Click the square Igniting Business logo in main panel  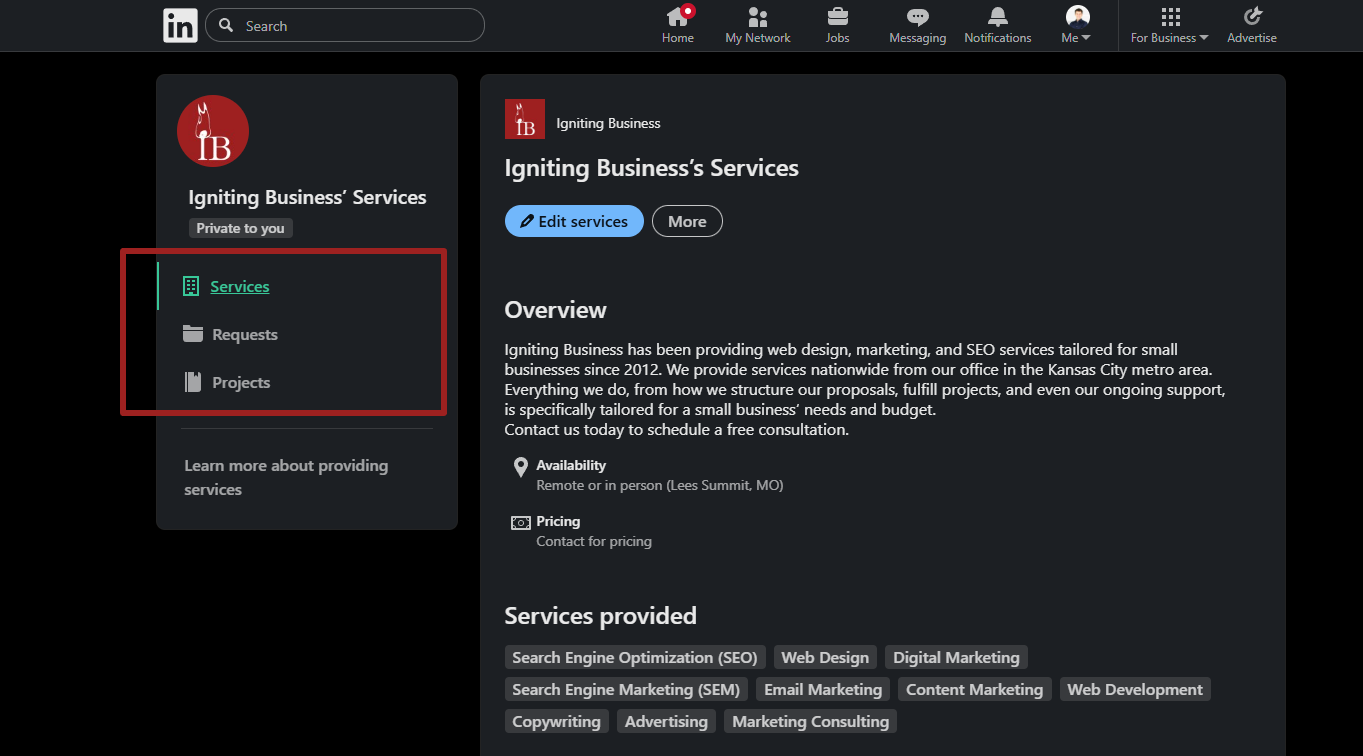pos(525,119)
